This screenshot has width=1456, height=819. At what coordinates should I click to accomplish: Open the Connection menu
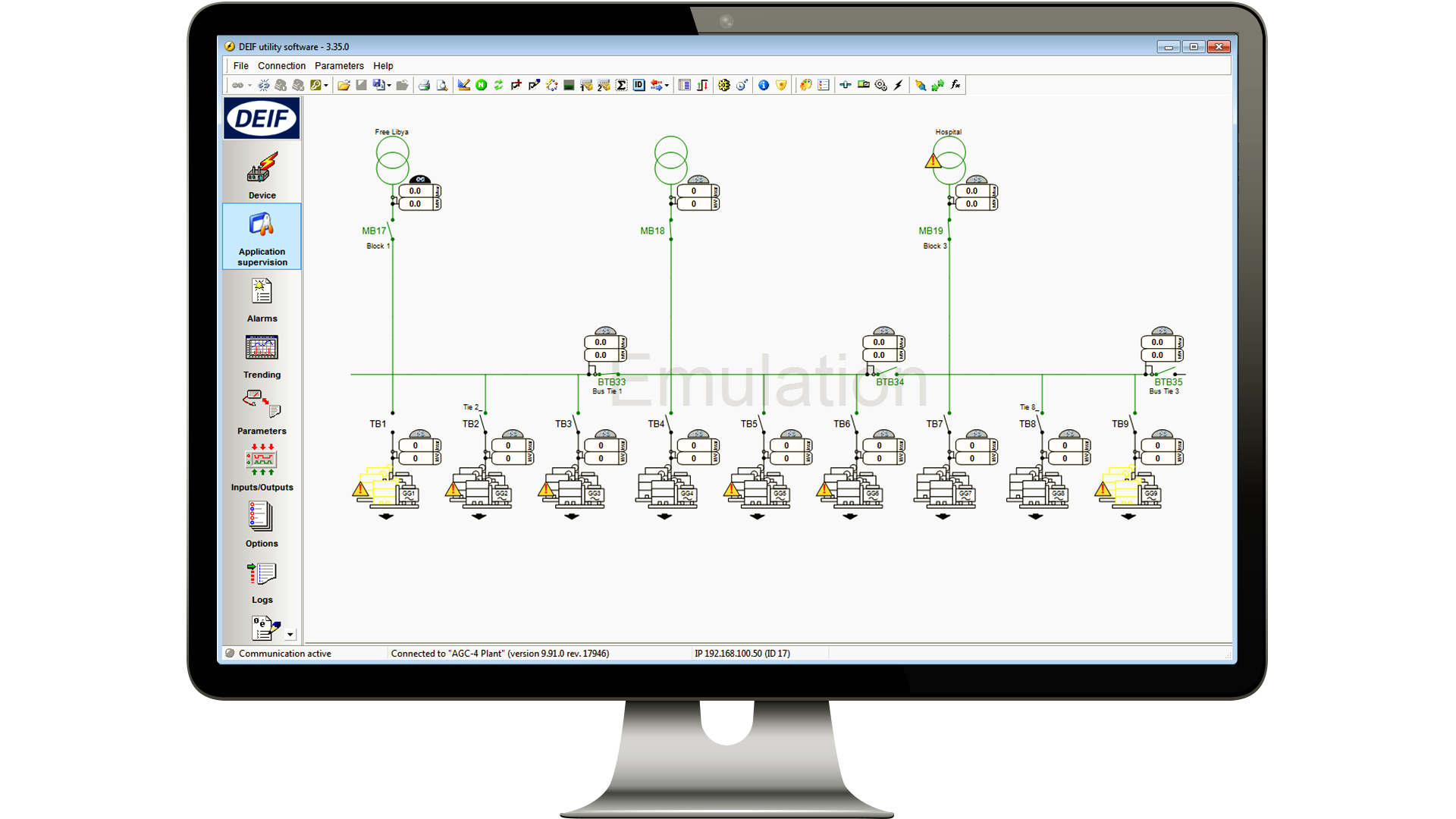click(281, 66)
